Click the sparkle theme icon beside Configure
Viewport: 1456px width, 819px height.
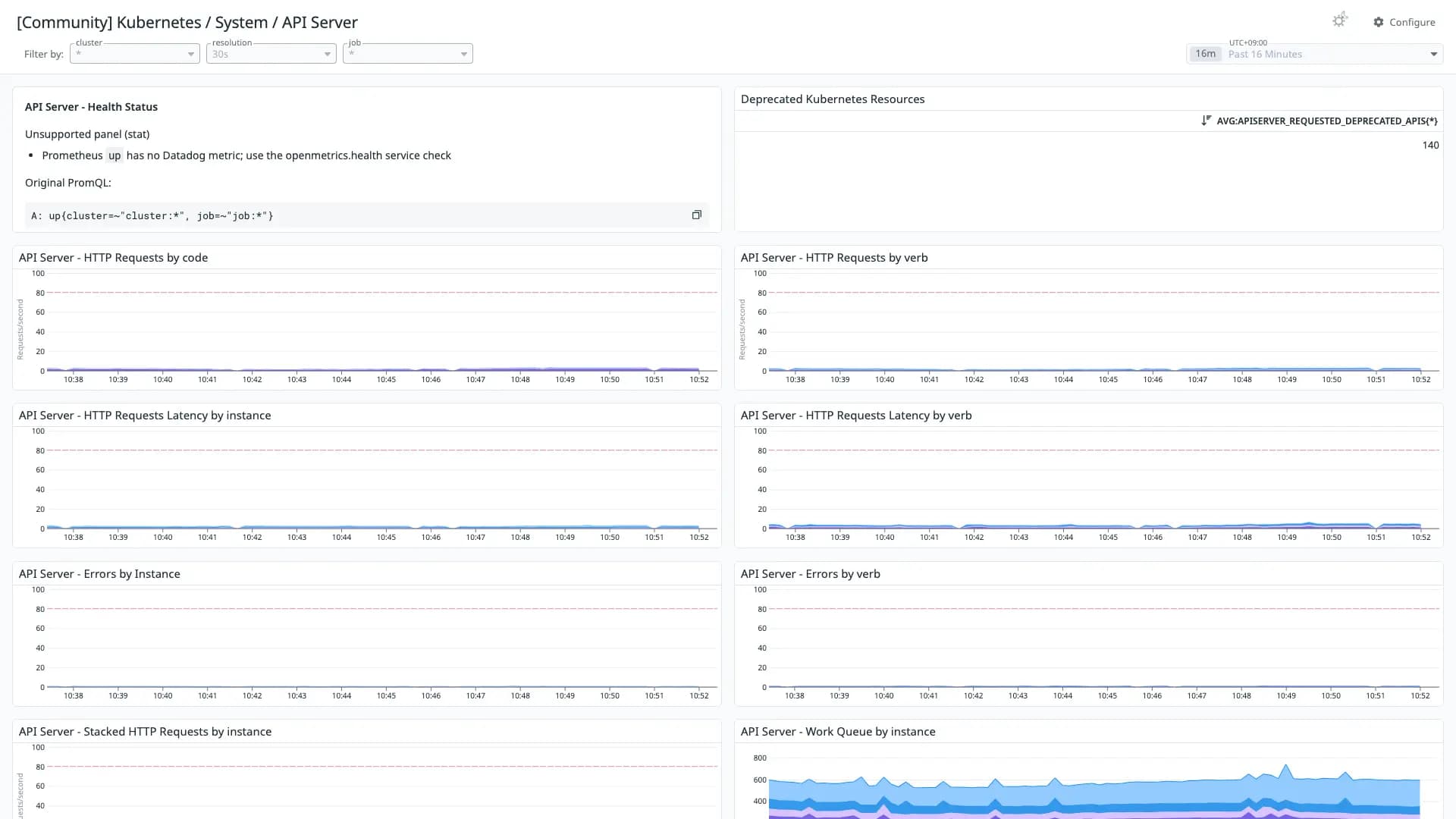click(1340, 20)
